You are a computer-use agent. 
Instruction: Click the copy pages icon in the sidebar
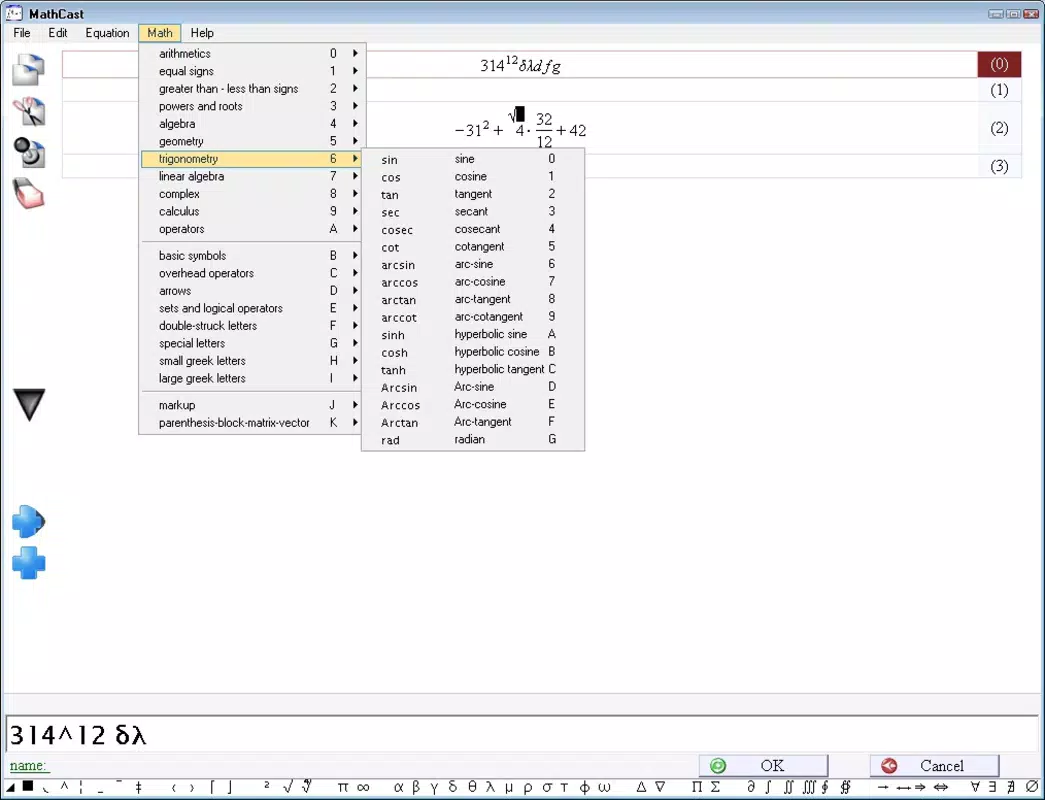click(29, 69)
